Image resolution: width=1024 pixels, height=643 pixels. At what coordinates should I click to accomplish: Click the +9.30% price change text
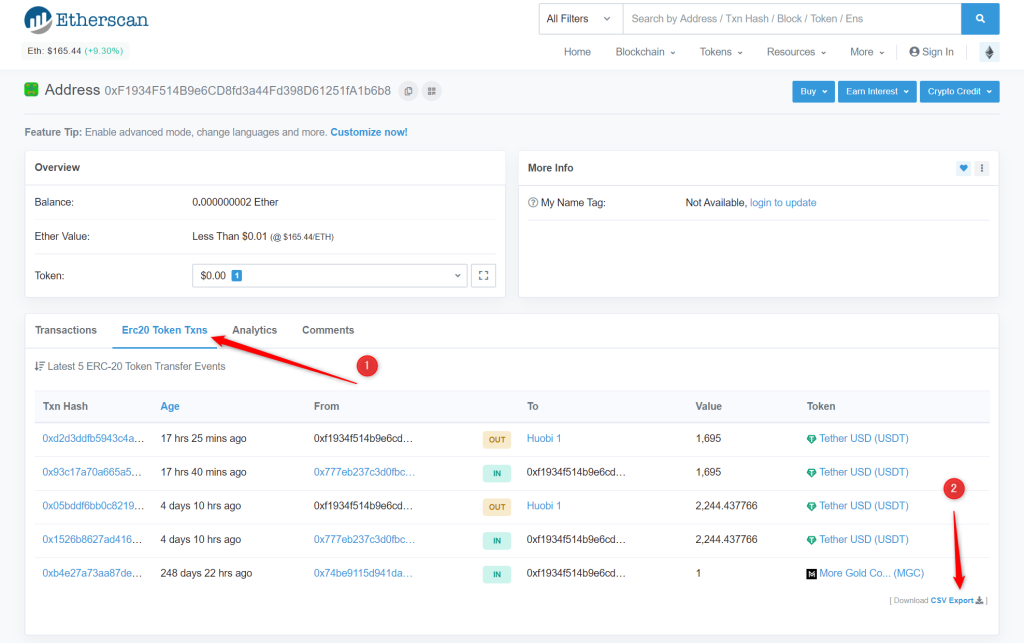[x=104, y=51]
